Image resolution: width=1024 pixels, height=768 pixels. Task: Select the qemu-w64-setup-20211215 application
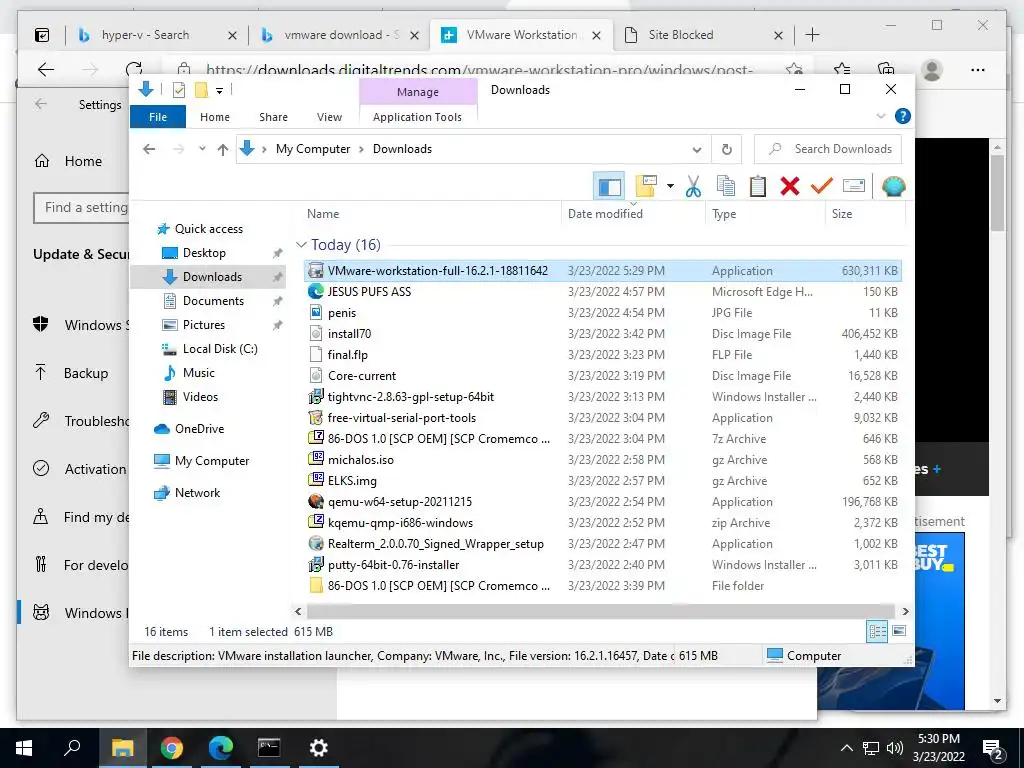[603, 502]
